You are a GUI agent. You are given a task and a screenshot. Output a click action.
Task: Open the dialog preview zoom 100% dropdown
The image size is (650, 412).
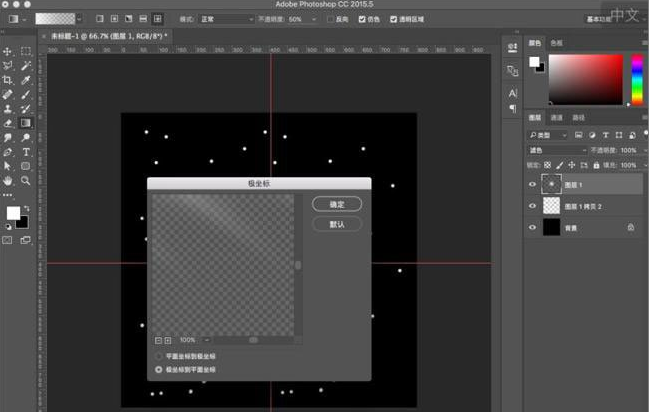(x=207, y=340)
